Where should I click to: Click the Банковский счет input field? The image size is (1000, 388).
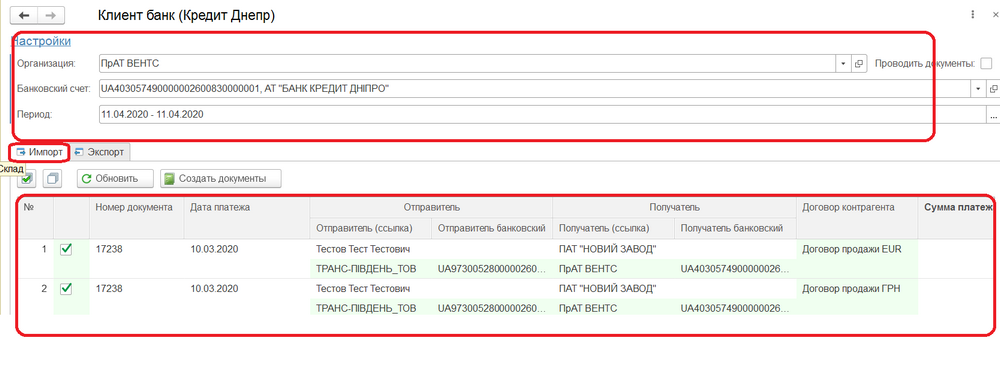pos(534,89)
